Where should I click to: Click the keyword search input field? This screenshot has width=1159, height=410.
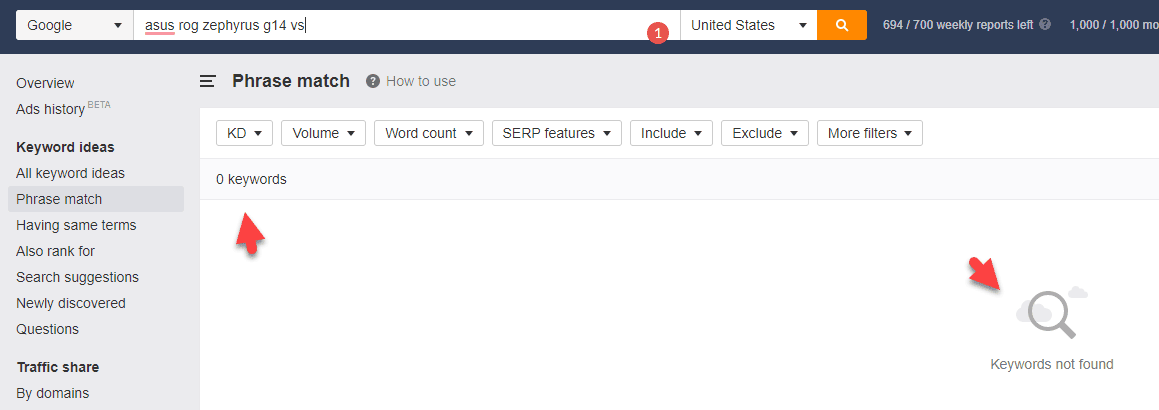[407, 25]
